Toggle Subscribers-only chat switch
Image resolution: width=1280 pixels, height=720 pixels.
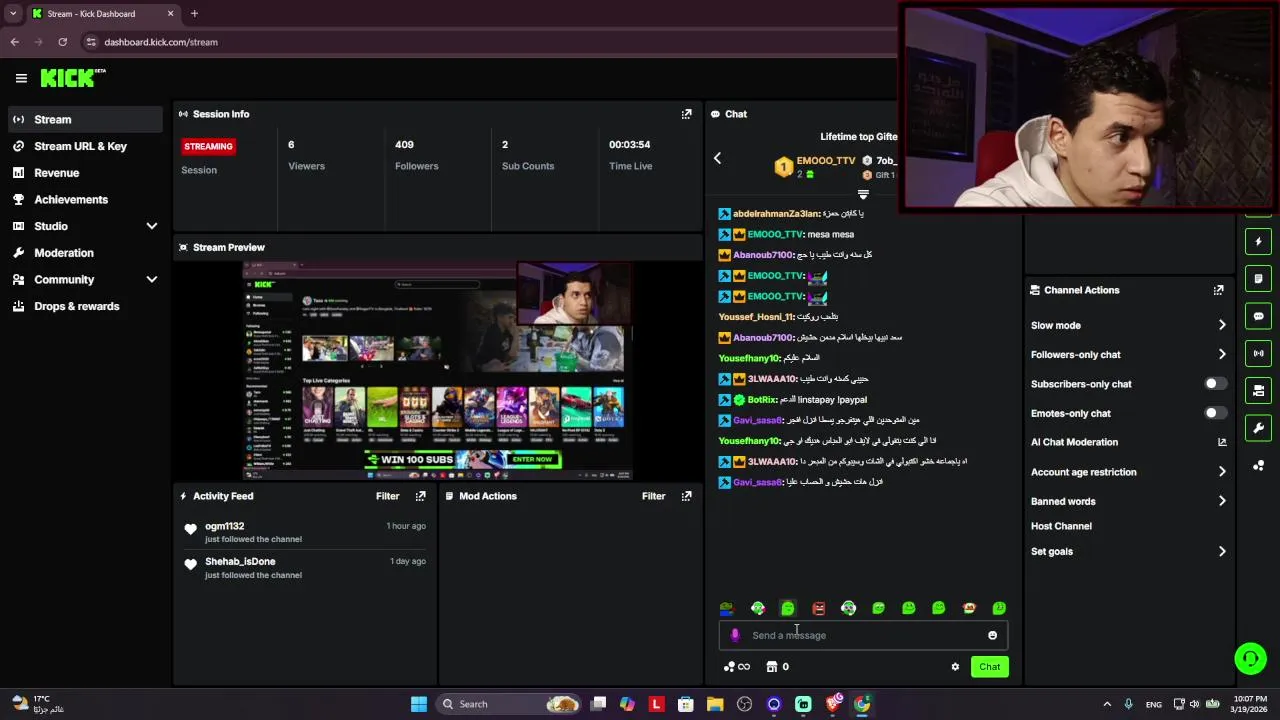1215,384
